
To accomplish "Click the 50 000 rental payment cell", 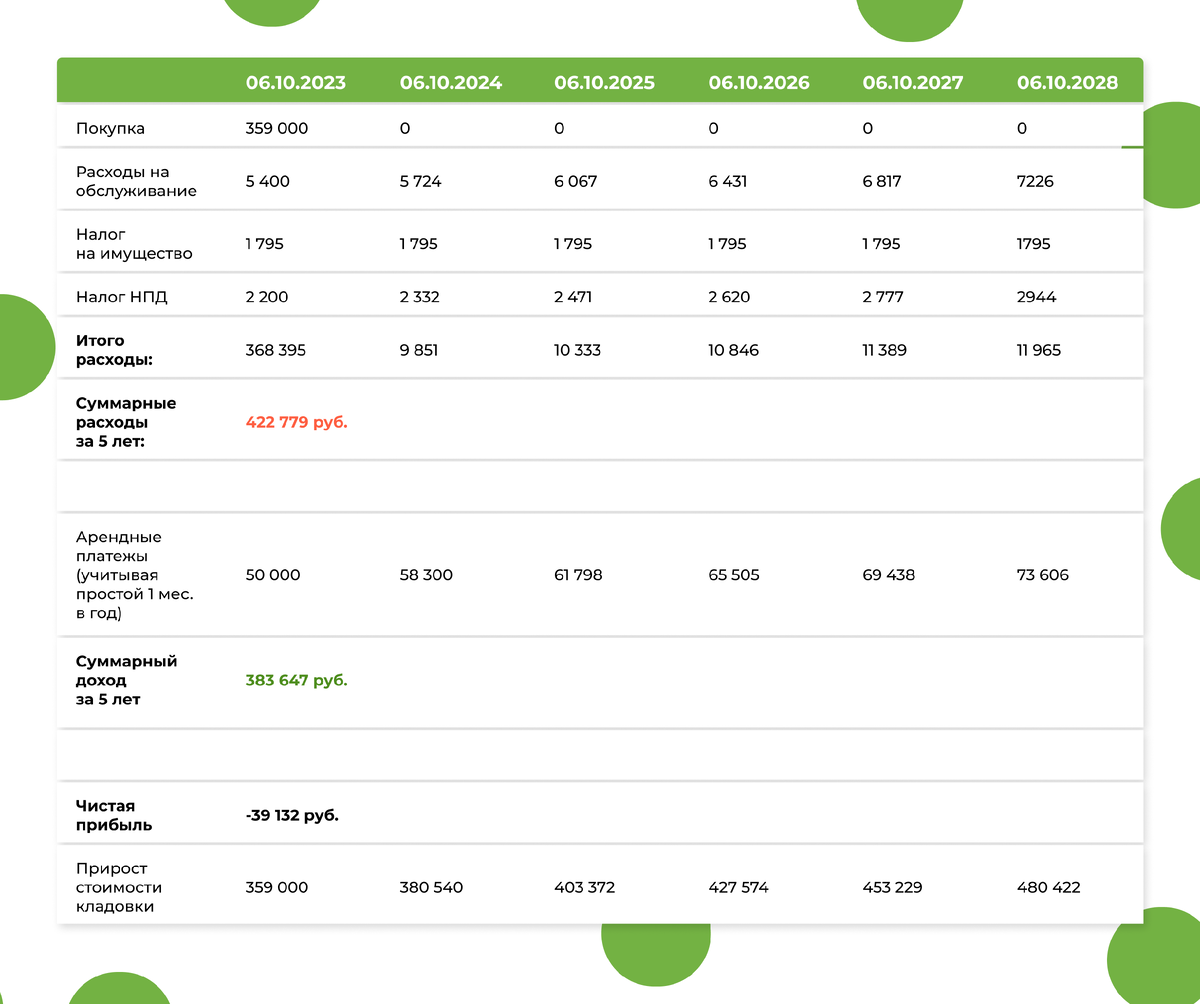I will [273, 576].
